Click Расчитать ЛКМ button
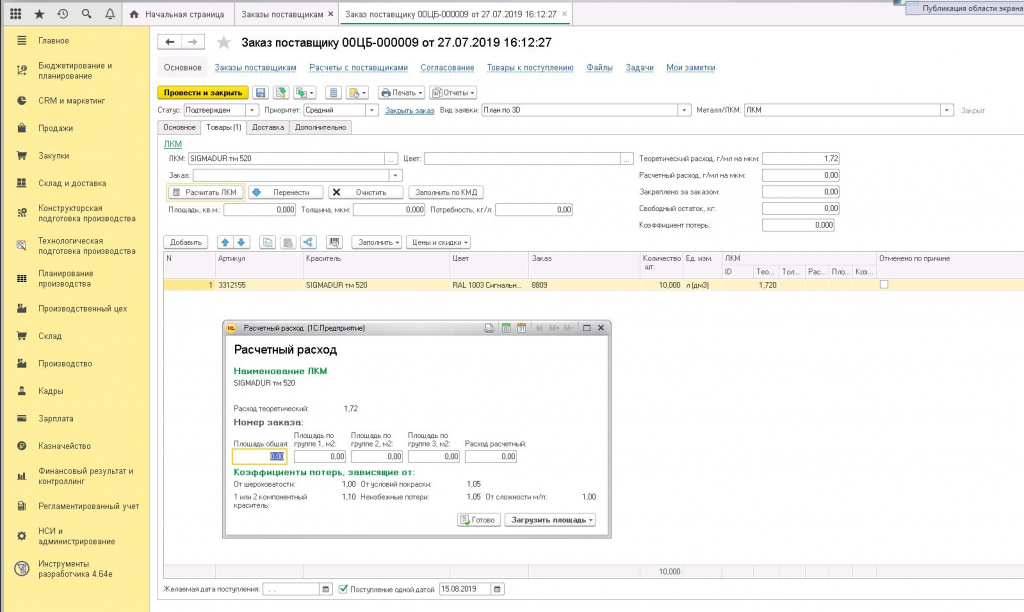This screenshot has height=612, width=1024. coord(206,192)
